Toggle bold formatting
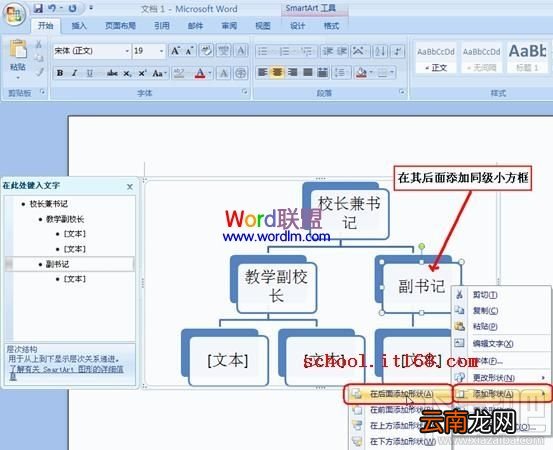The image size is (553, 450). tap(60, 73)
